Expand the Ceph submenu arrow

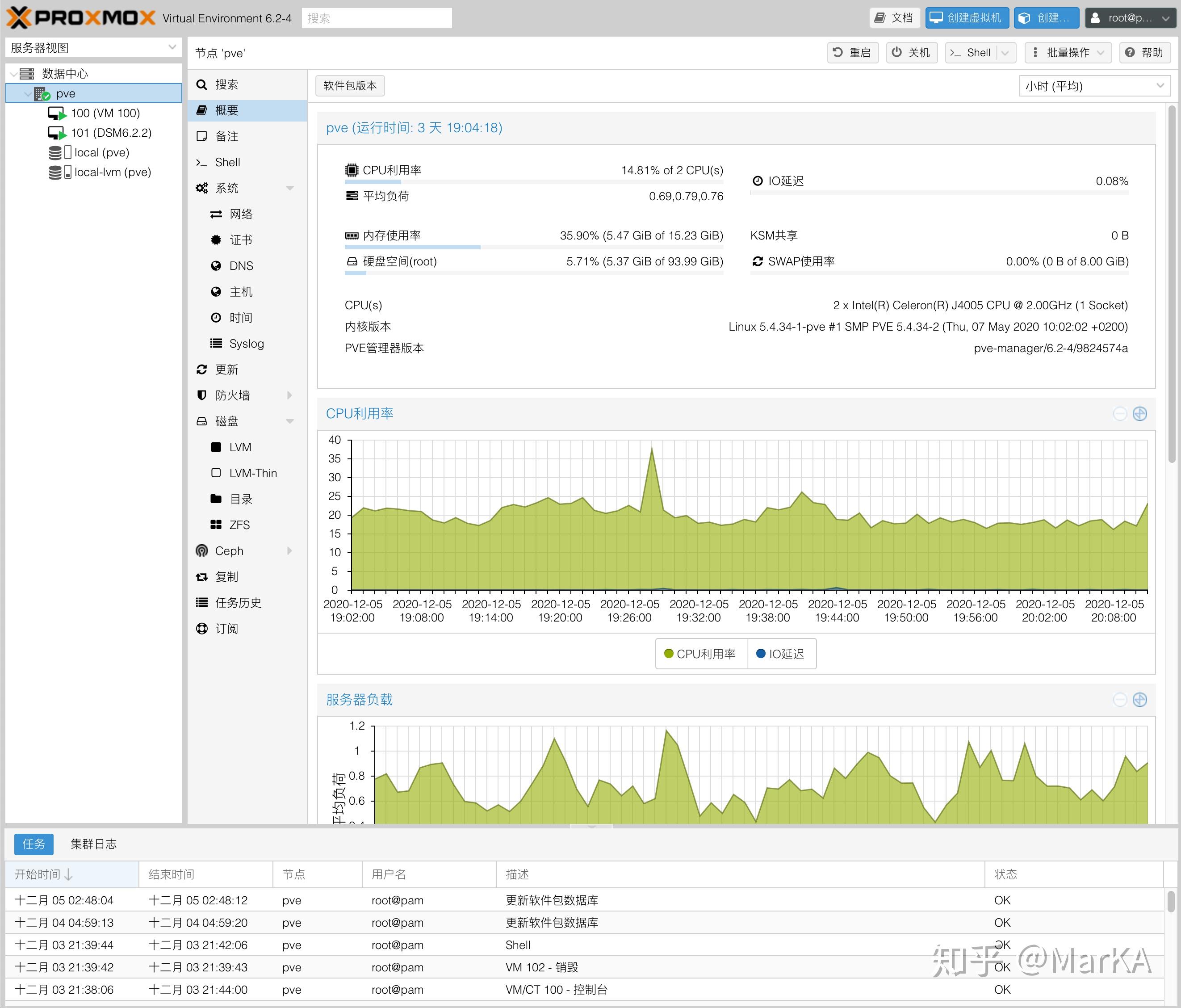tap(289, 551)
